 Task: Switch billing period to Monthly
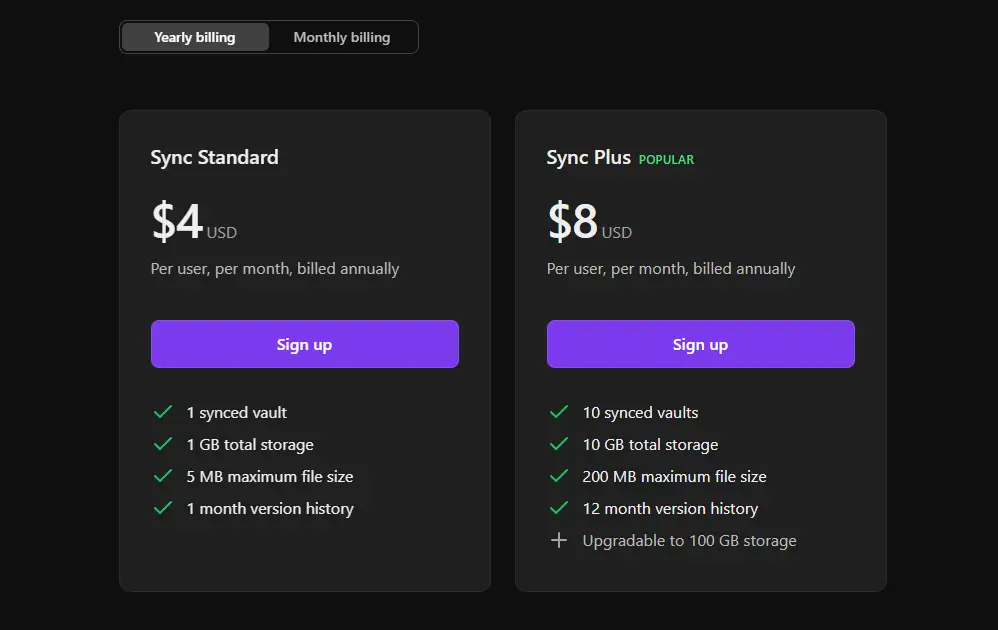coord(342,37)
